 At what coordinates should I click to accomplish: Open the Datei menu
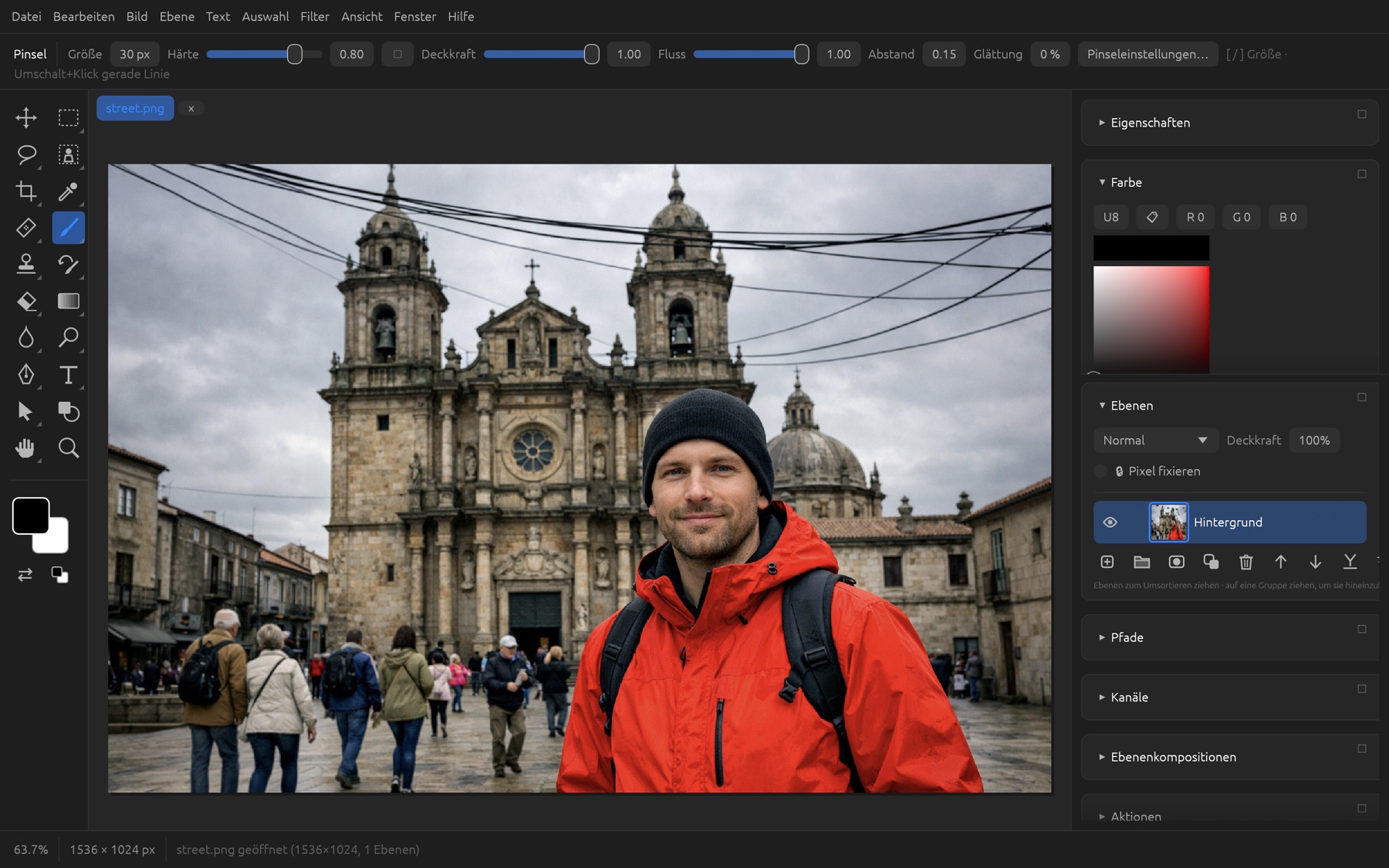(x=26, y=16)
